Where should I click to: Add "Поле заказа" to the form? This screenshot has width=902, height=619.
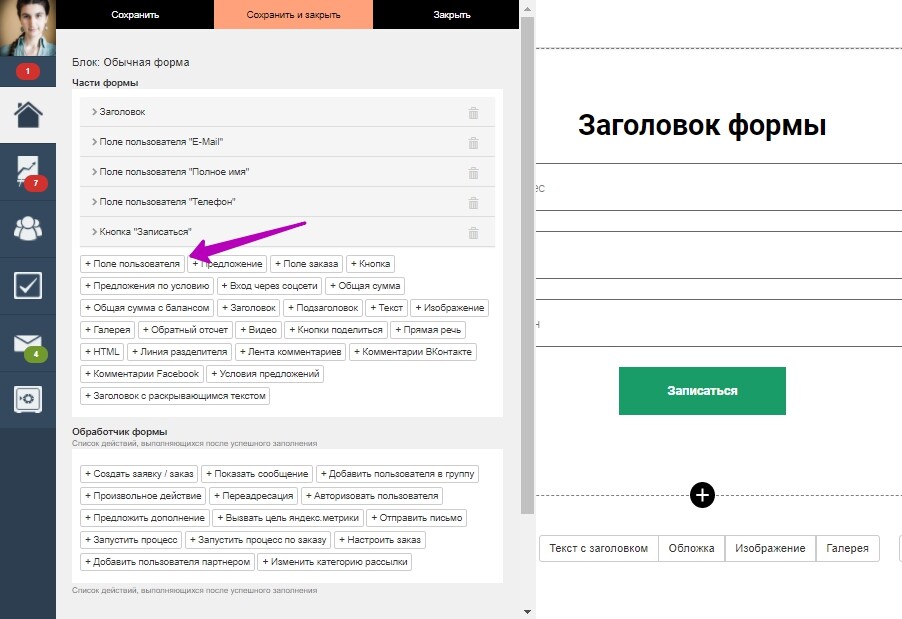[307, 263]
